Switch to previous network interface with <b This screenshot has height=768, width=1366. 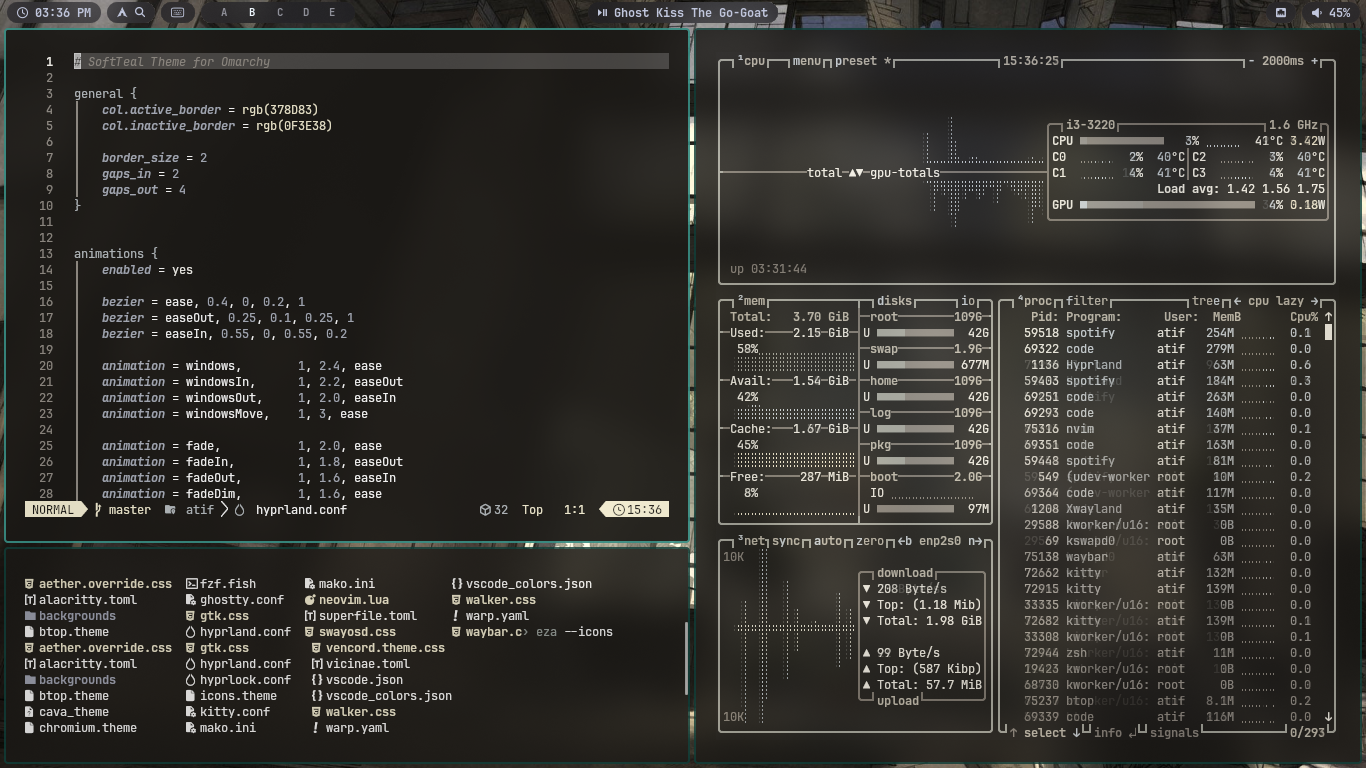click(905, 541)
